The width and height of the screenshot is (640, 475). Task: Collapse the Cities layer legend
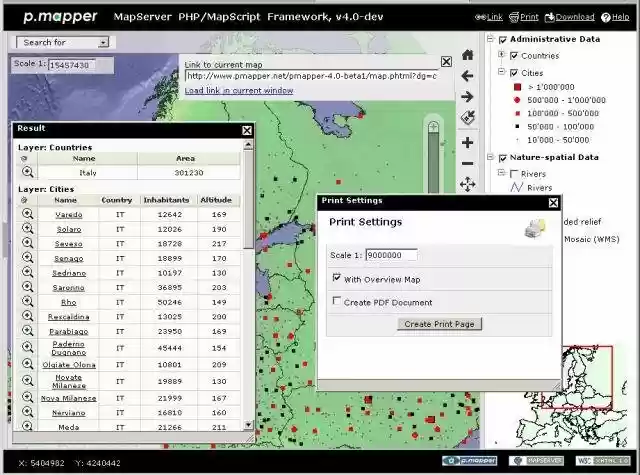click(502, 71)
